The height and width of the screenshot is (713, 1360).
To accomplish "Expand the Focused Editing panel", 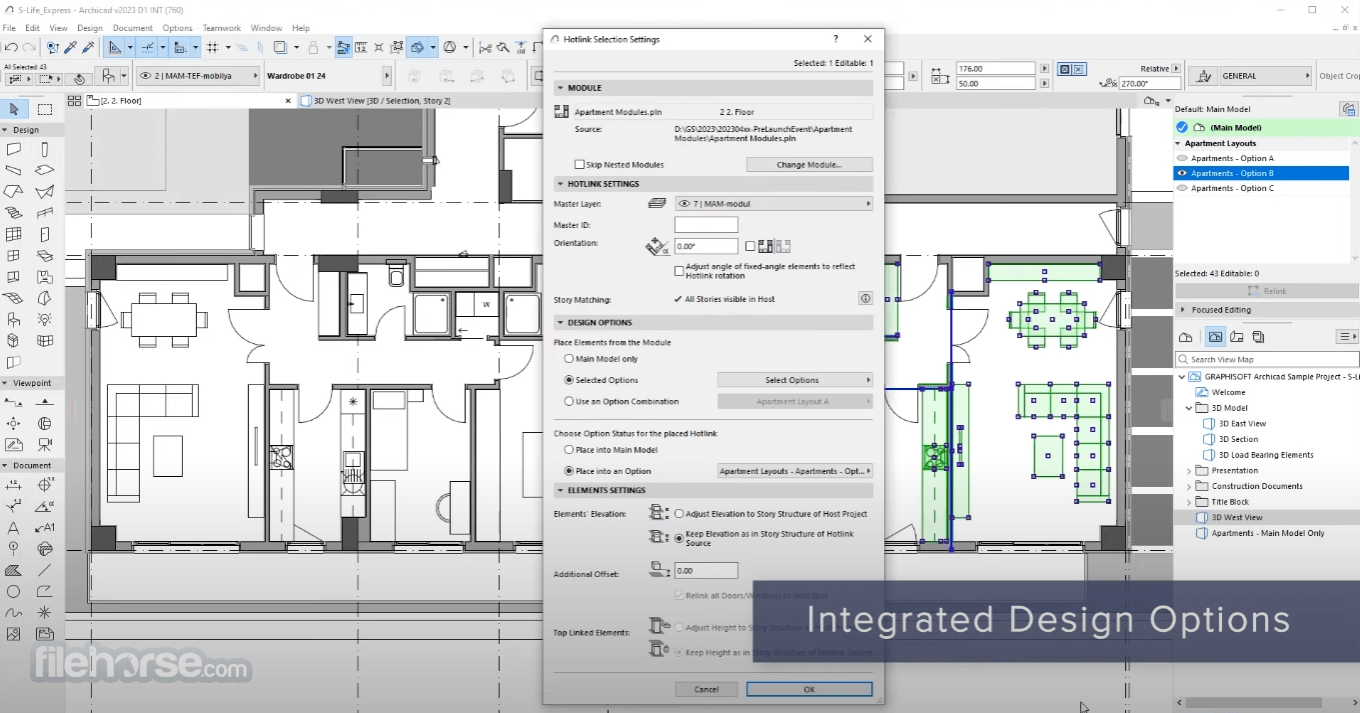I will 1266,310.
